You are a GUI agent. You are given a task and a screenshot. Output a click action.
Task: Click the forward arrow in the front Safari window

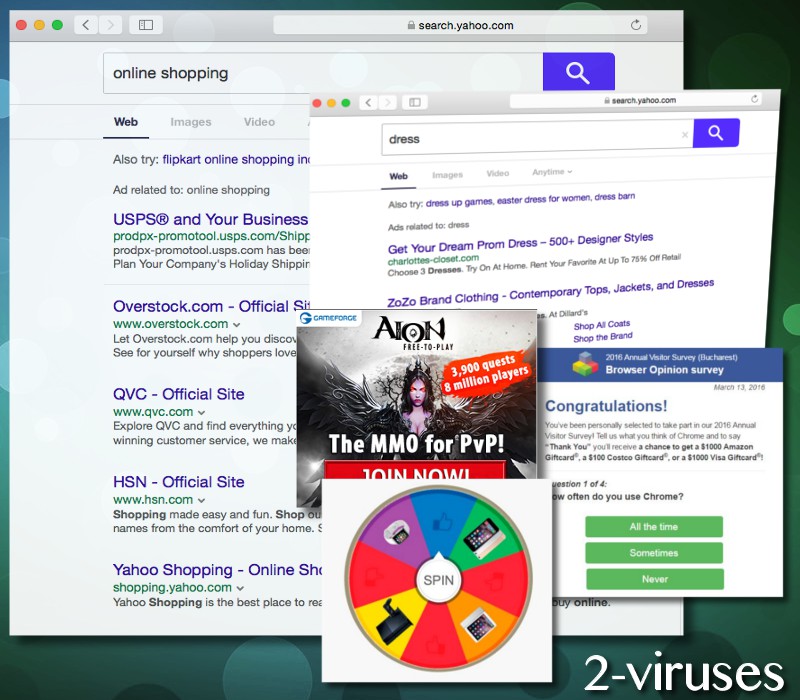(385, 103)
